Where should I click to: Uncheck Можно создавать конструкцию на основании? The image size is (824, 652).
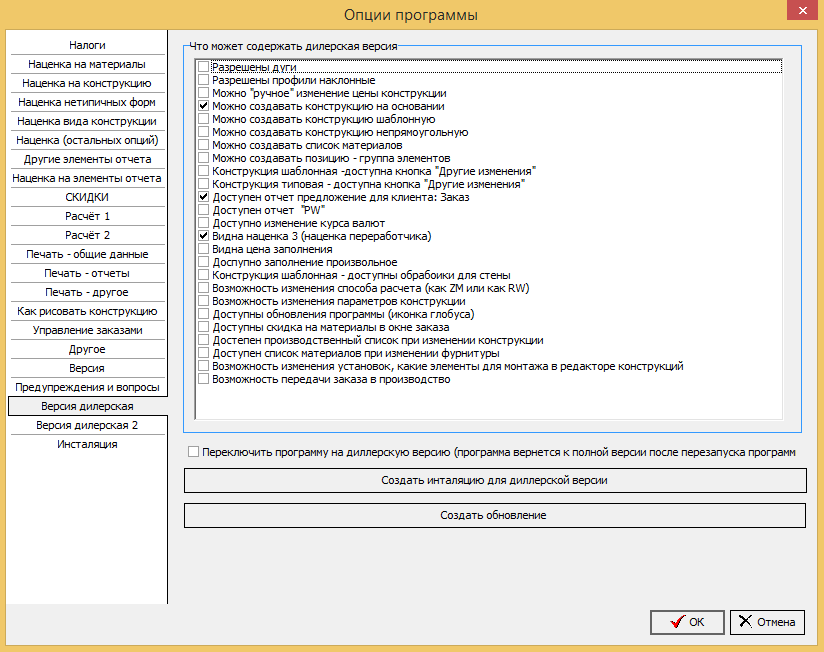coord(203,106)
